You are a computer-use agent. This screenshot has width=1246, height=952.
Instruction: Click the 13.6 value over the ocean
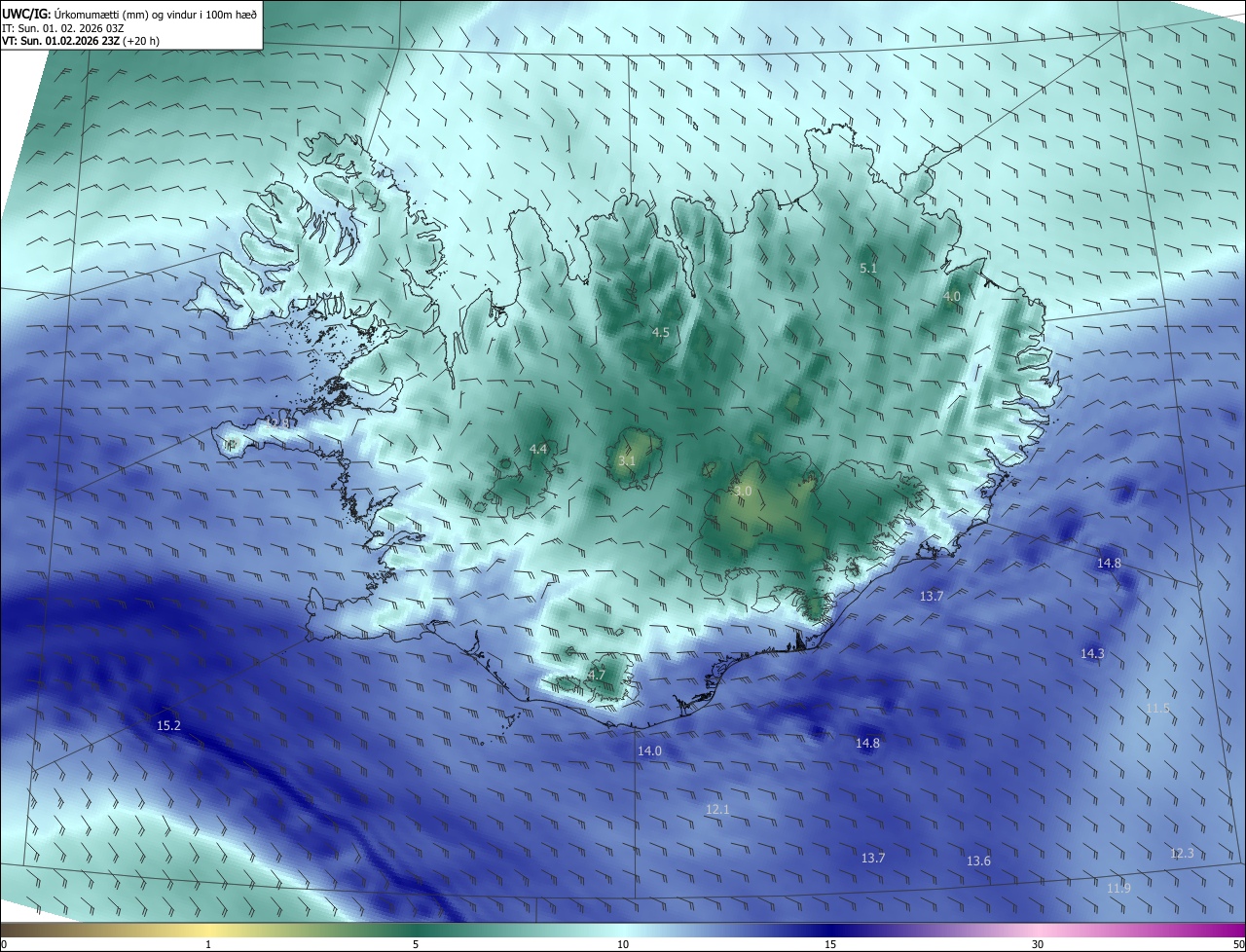coord(978,861)
